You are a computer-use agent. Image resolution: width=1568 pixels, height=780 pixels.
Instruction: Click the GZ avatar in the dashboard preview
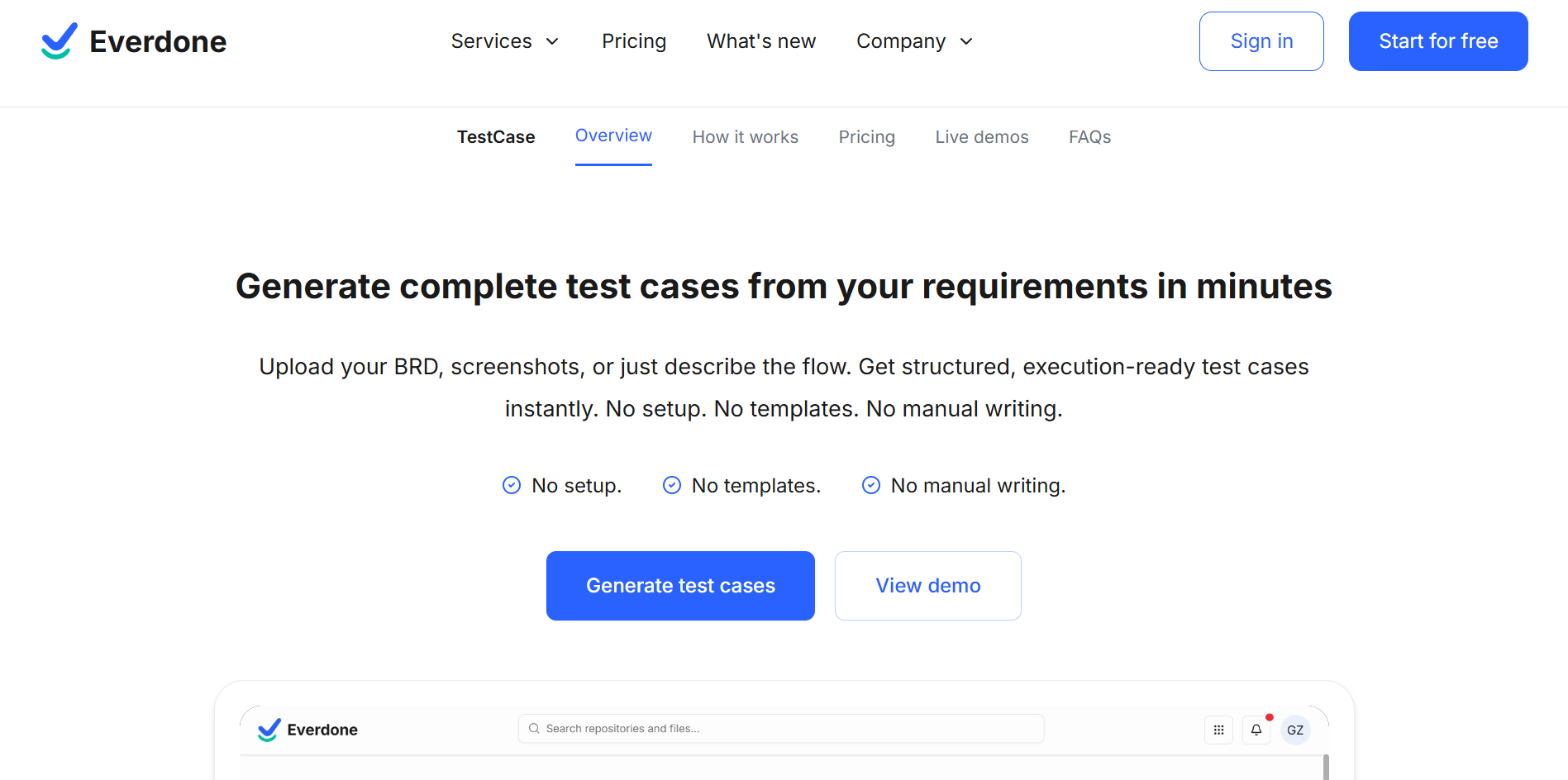(x=1294, y=730)
